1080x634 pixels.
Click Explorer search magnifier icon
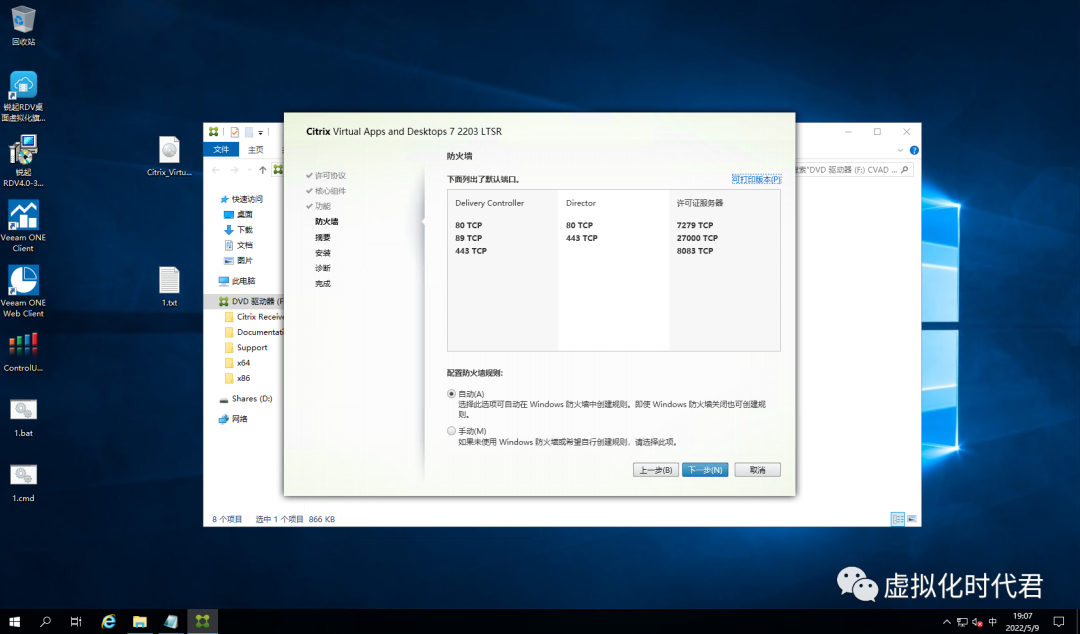tap(904, 170)
